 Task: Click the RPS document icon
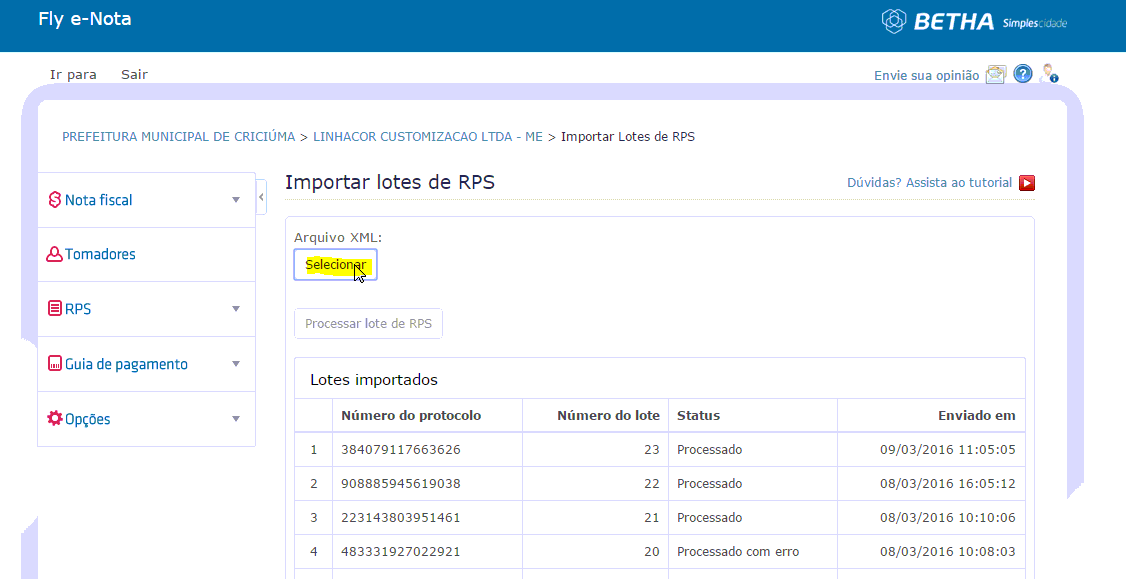click(55, 309)
